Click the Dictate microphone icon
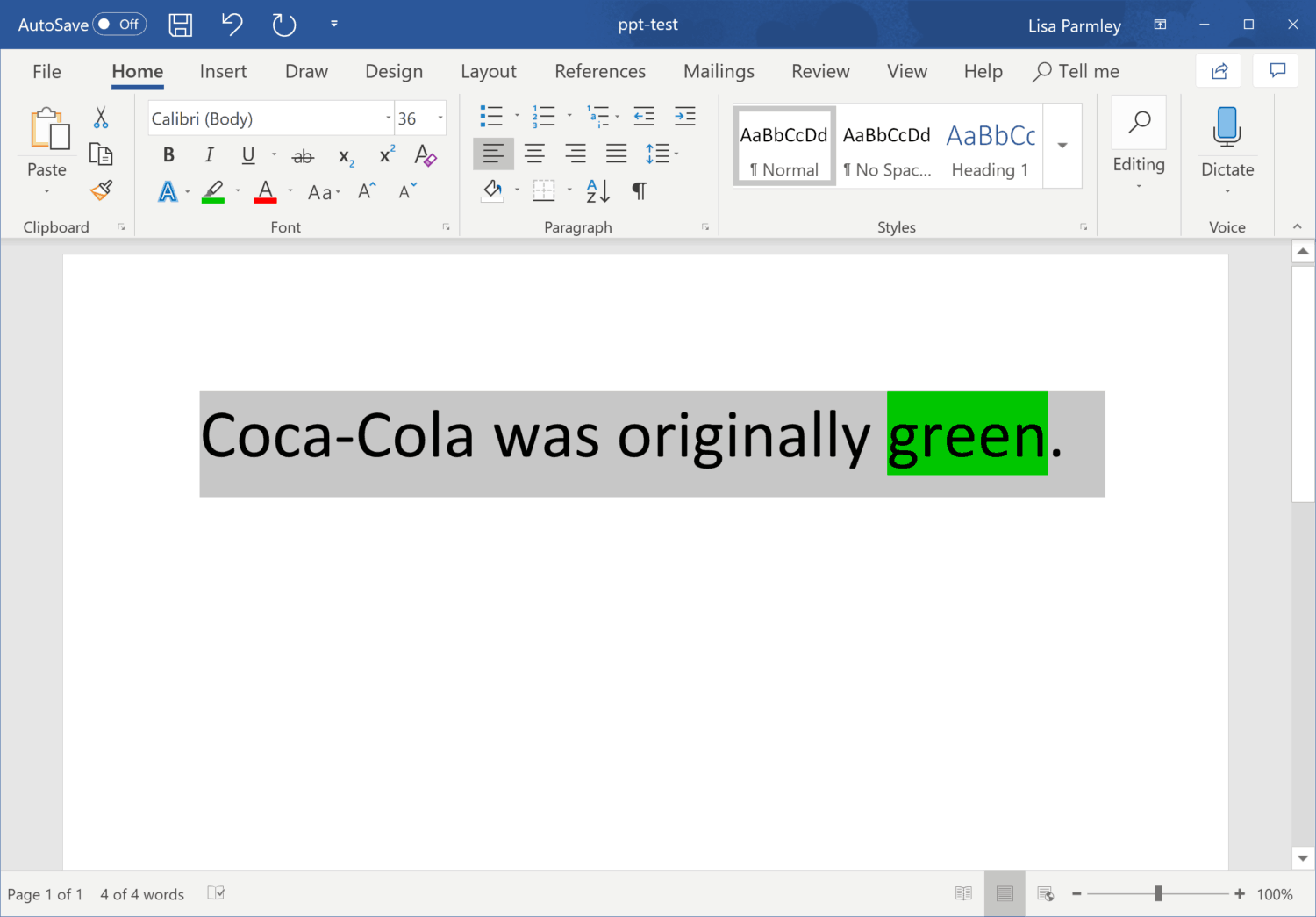This screenshot has width=1316, height=917. tap(1227, 126)
